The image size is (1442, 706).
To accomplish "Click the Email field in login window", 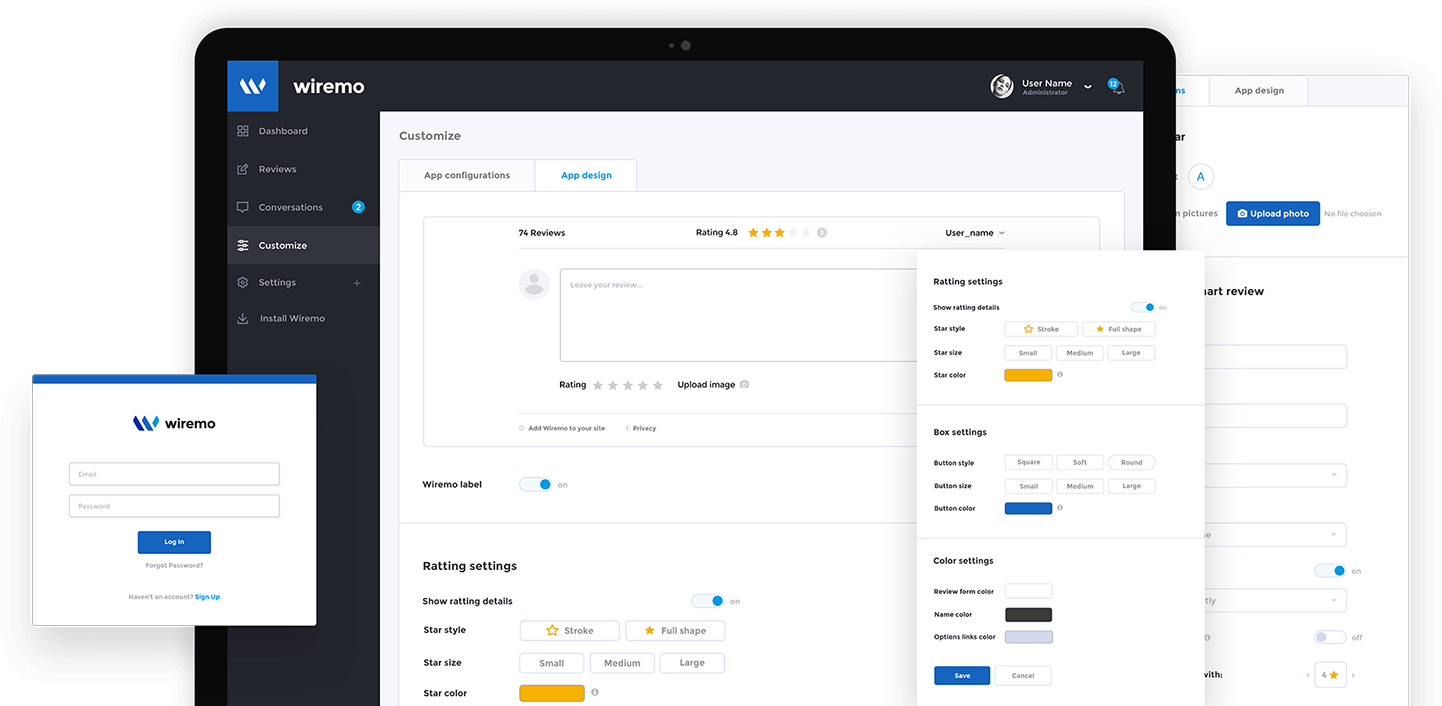I will pos(174,474).
